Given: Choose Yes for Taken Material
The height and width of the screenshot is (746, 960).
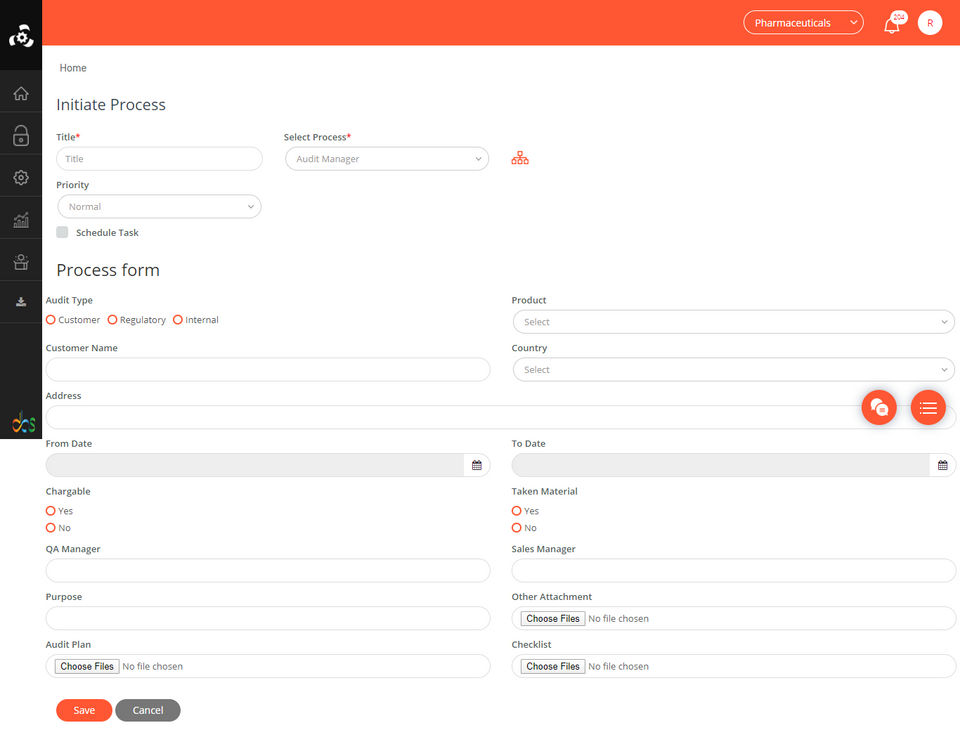Looking at the screenshot, I should [517, 511].
